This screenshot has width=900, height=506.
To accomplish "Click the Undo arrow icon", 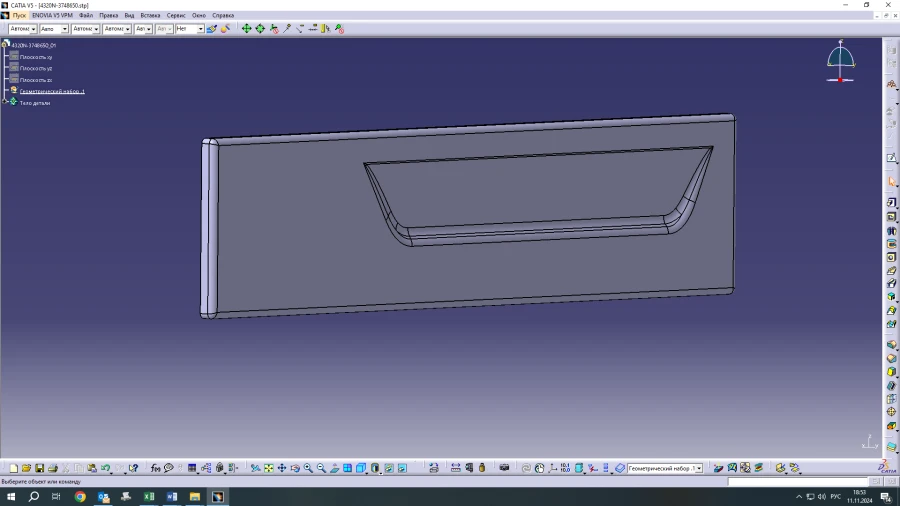I will (105, 468).
